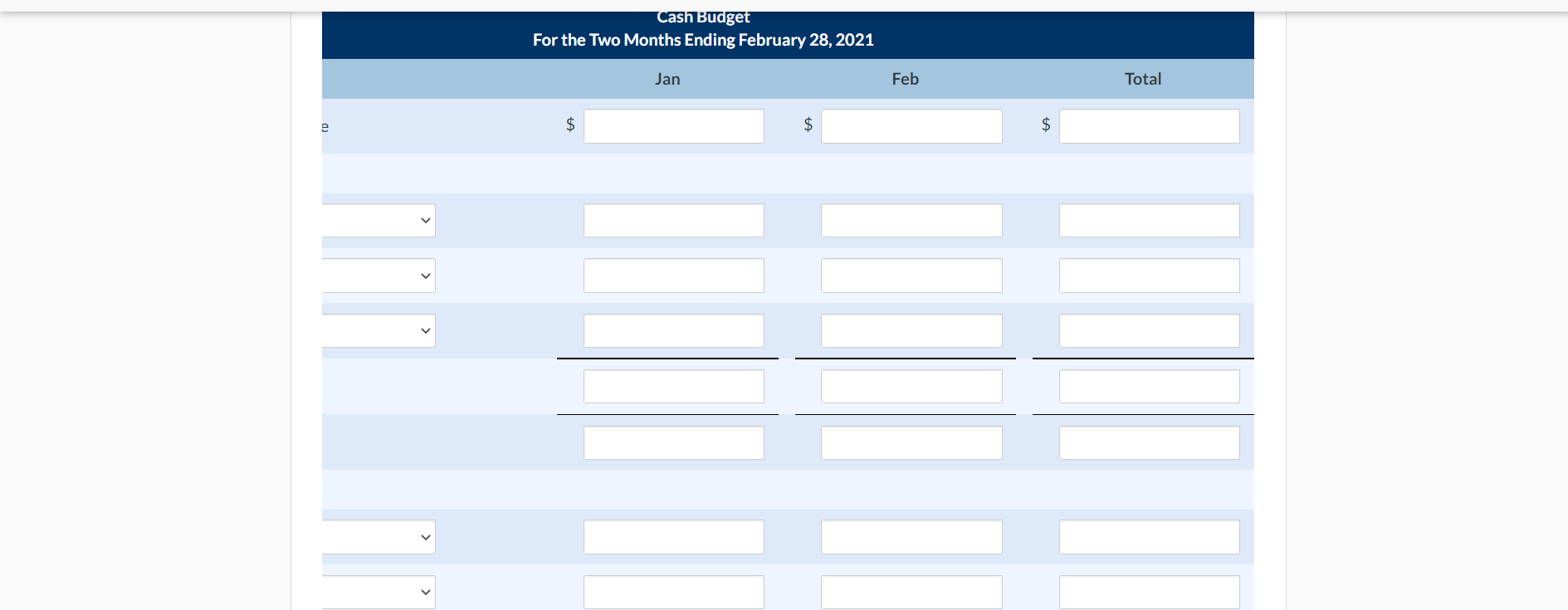Click the Jan beginning cash balance input
The image size is (1568, 610).
673,126
